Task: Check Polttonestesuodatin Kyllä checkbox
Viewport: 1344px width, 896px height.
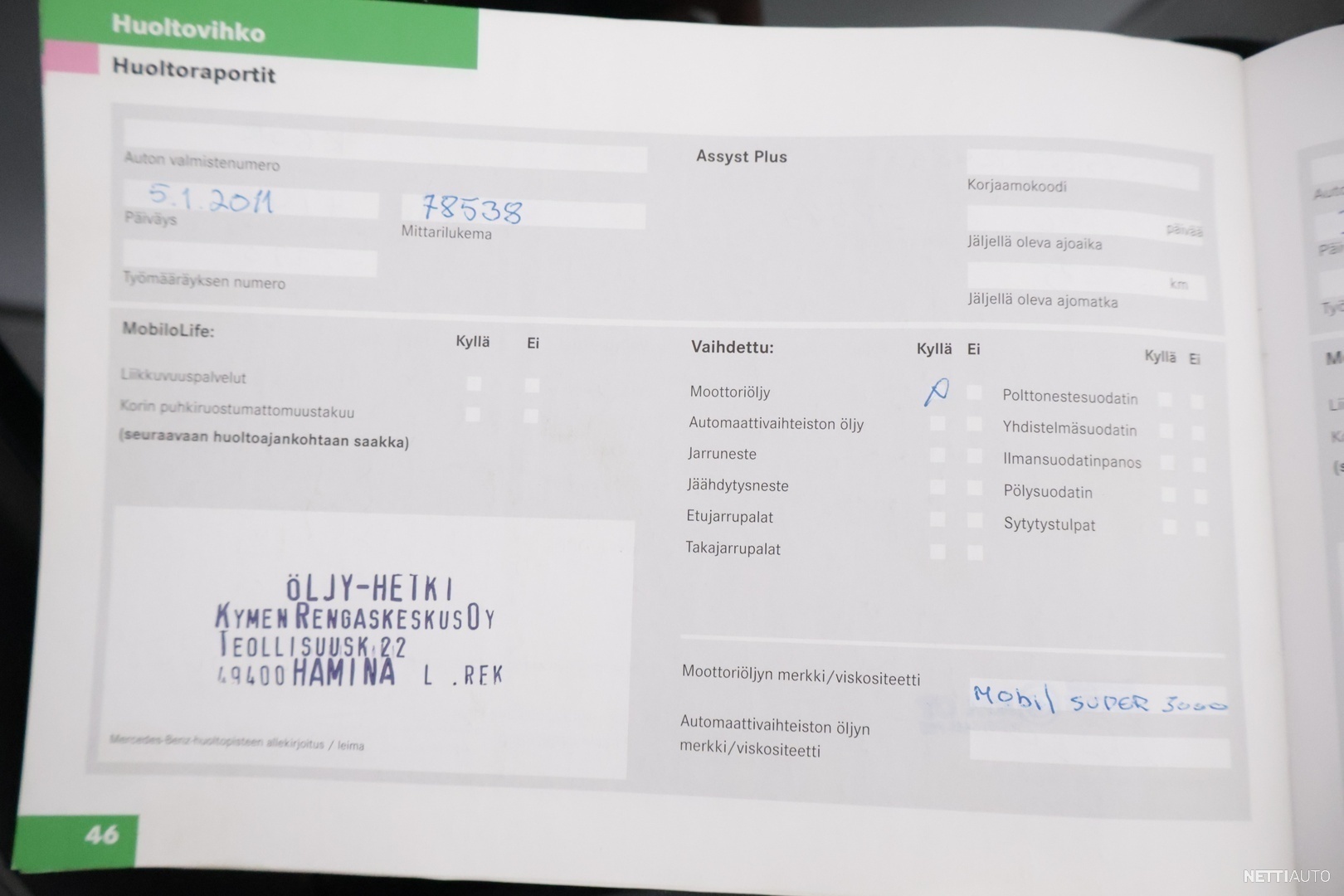Action: pos(1165,400)
